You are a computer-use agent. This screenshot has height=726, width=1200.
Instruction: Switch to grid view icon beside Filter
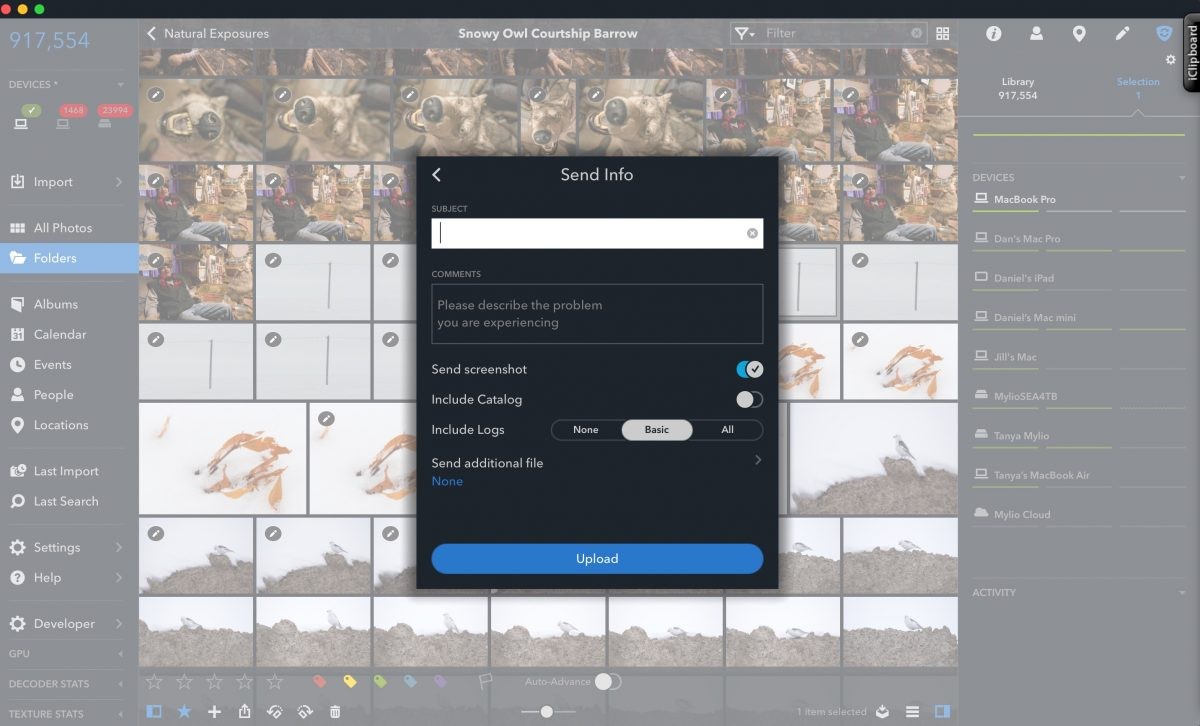(x=942, y=33)
